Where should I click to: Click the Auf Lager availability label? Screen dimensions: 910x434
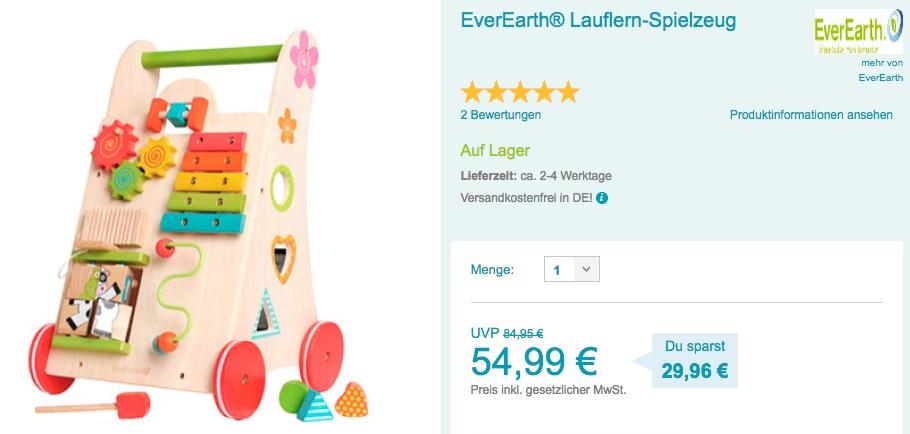pos(495,151)
